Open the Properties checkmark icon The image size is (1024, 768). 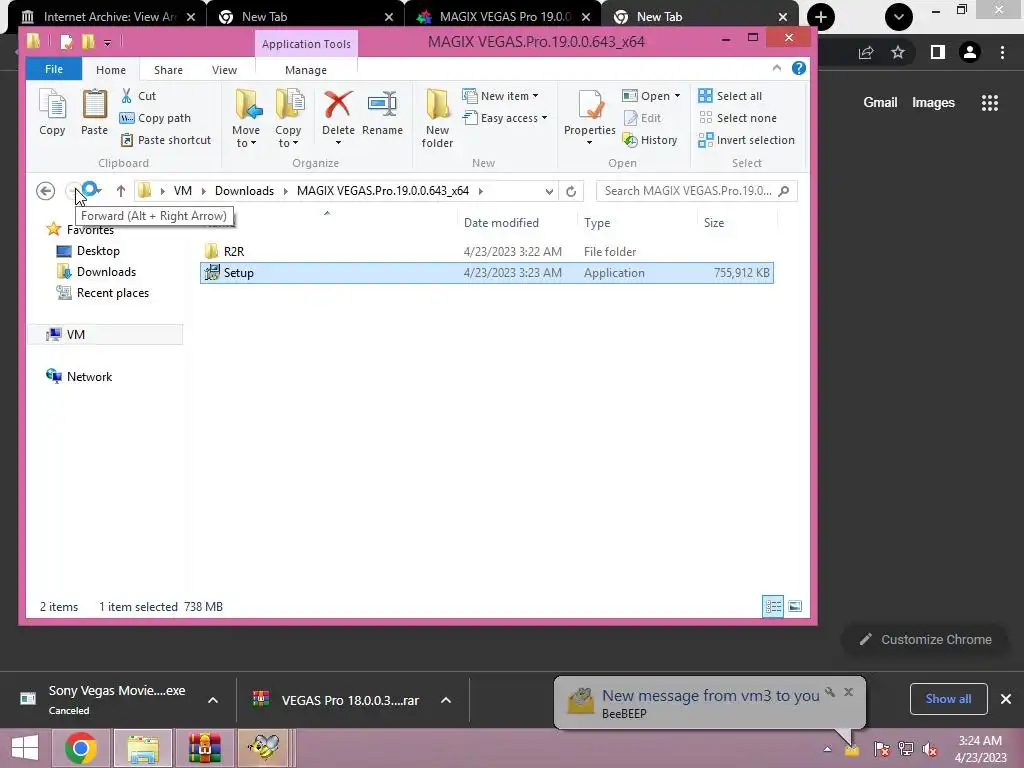[x=590, y=104]
